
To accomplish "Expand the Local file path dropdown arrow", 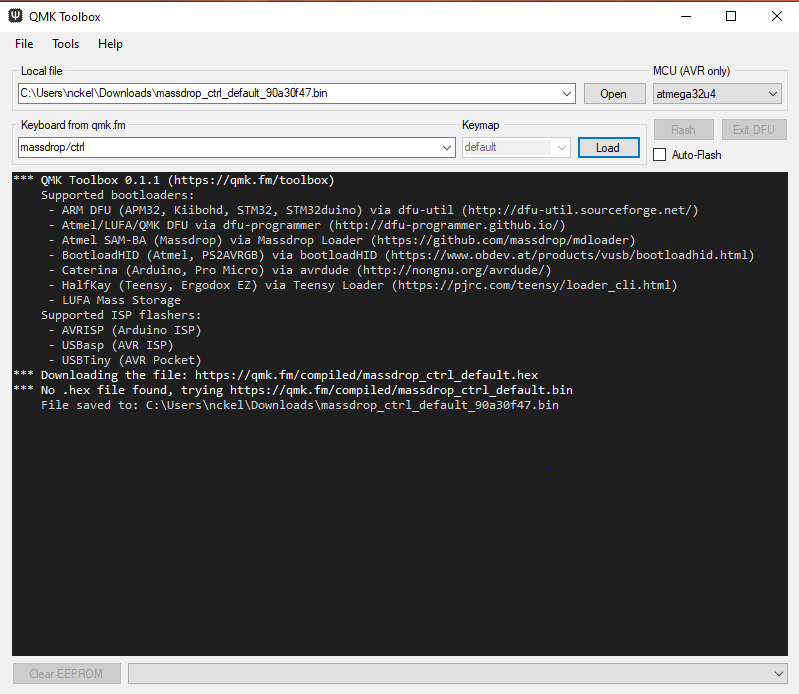I will pyautogui.click(x=567, y=94).
